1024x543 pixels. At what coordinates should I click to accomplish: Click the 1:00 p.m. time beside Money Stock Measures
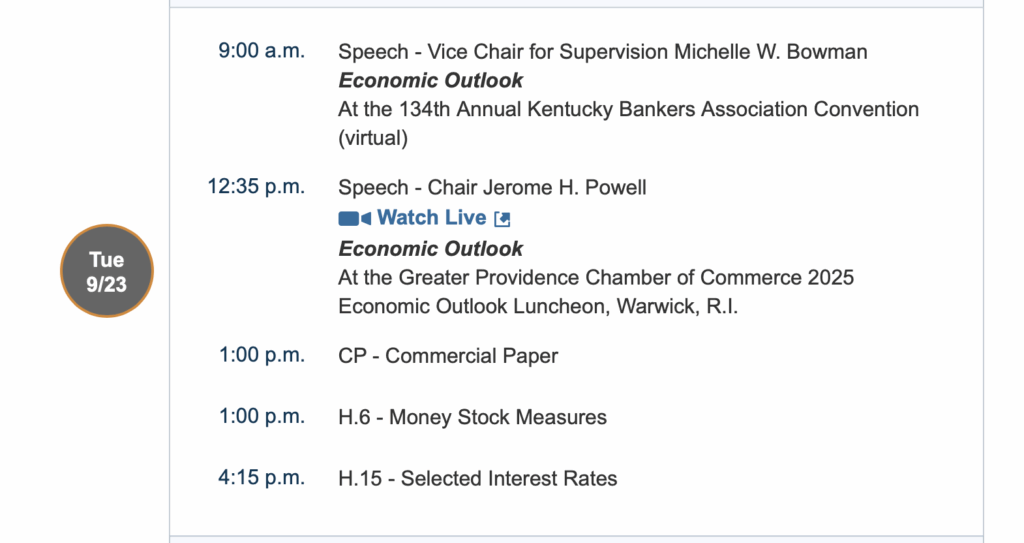click(262, 417)
